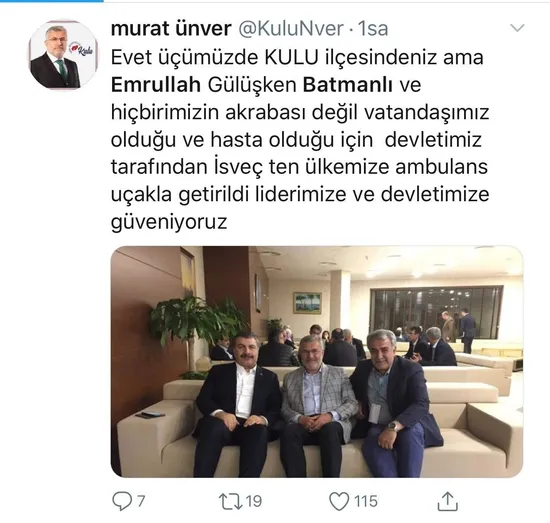Select the bold word Batmanlı
Viewport: 550px width, 523px height.
(348, 85)
